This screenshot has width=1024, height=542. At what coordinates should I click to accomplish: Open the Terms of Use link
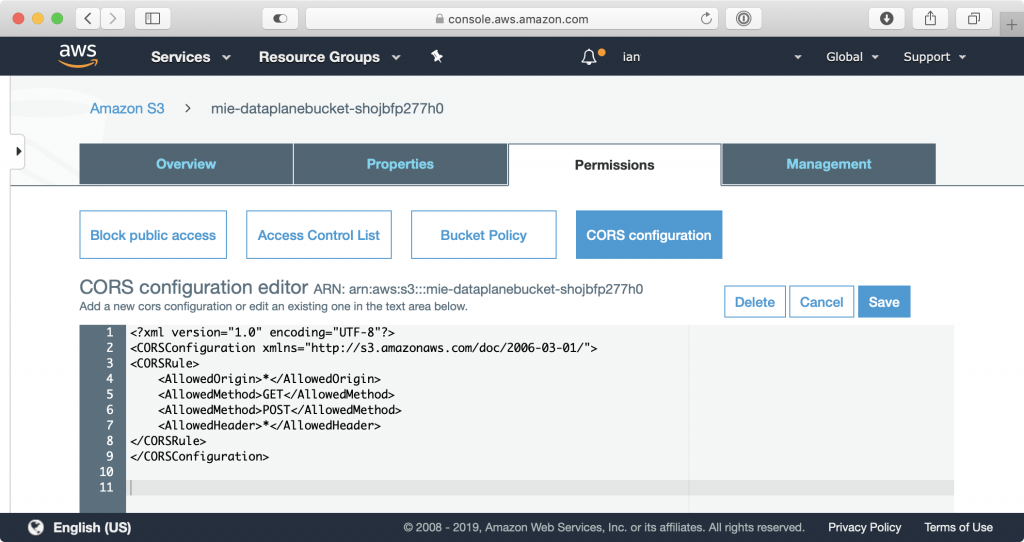pyautogui.click(x=958, y=527)
